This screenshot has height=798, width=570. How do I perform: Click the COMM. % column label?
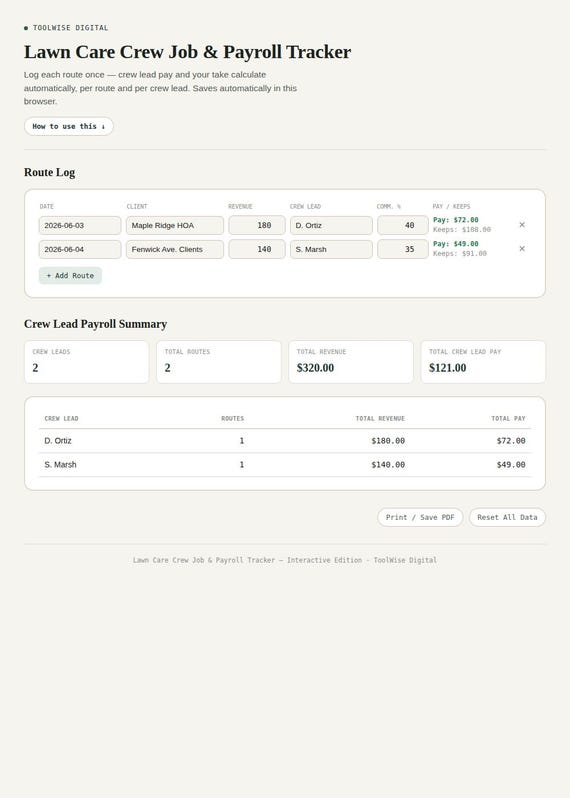pos(388,207)
